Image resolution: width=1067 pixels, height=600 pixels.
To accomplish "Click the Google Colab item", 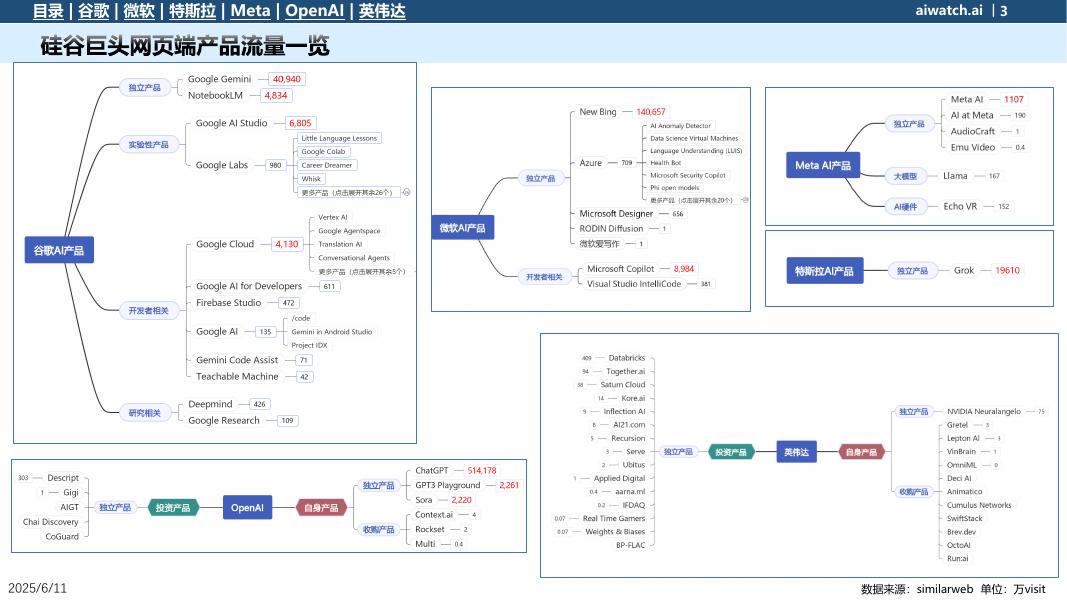I will (323, 152).
